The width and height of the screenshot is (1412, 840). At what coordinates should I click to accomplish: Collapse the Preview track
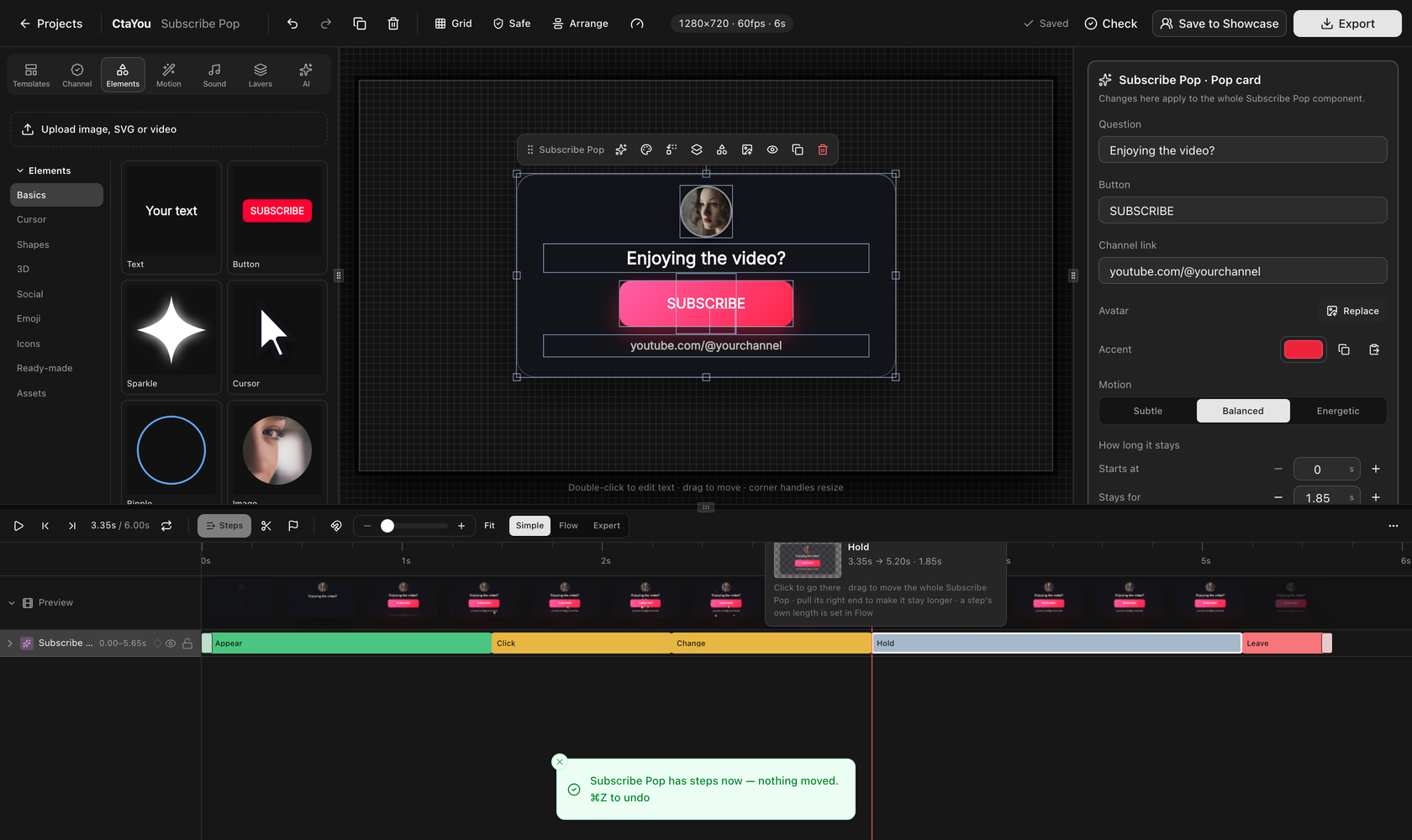(x=12, y=603)
